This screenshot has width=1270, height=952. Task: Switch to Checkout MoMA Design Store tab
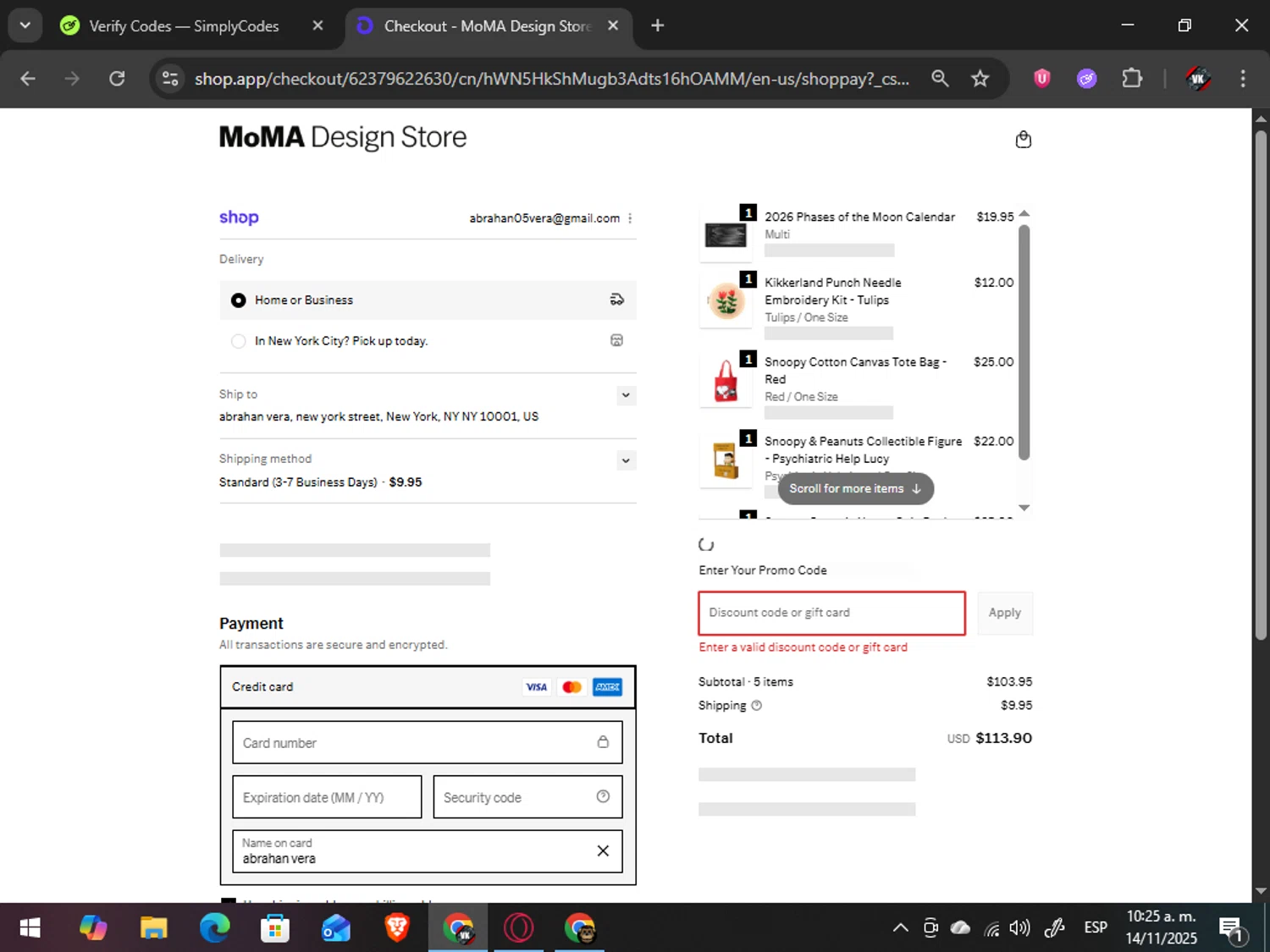click(x=487, y=26)
